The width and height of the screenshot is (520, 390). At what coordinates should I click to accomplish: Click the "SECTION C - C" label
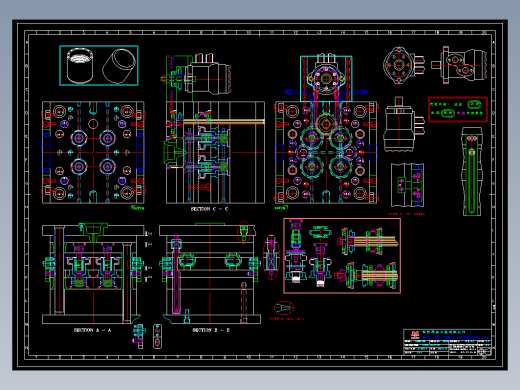coord(209,209)
